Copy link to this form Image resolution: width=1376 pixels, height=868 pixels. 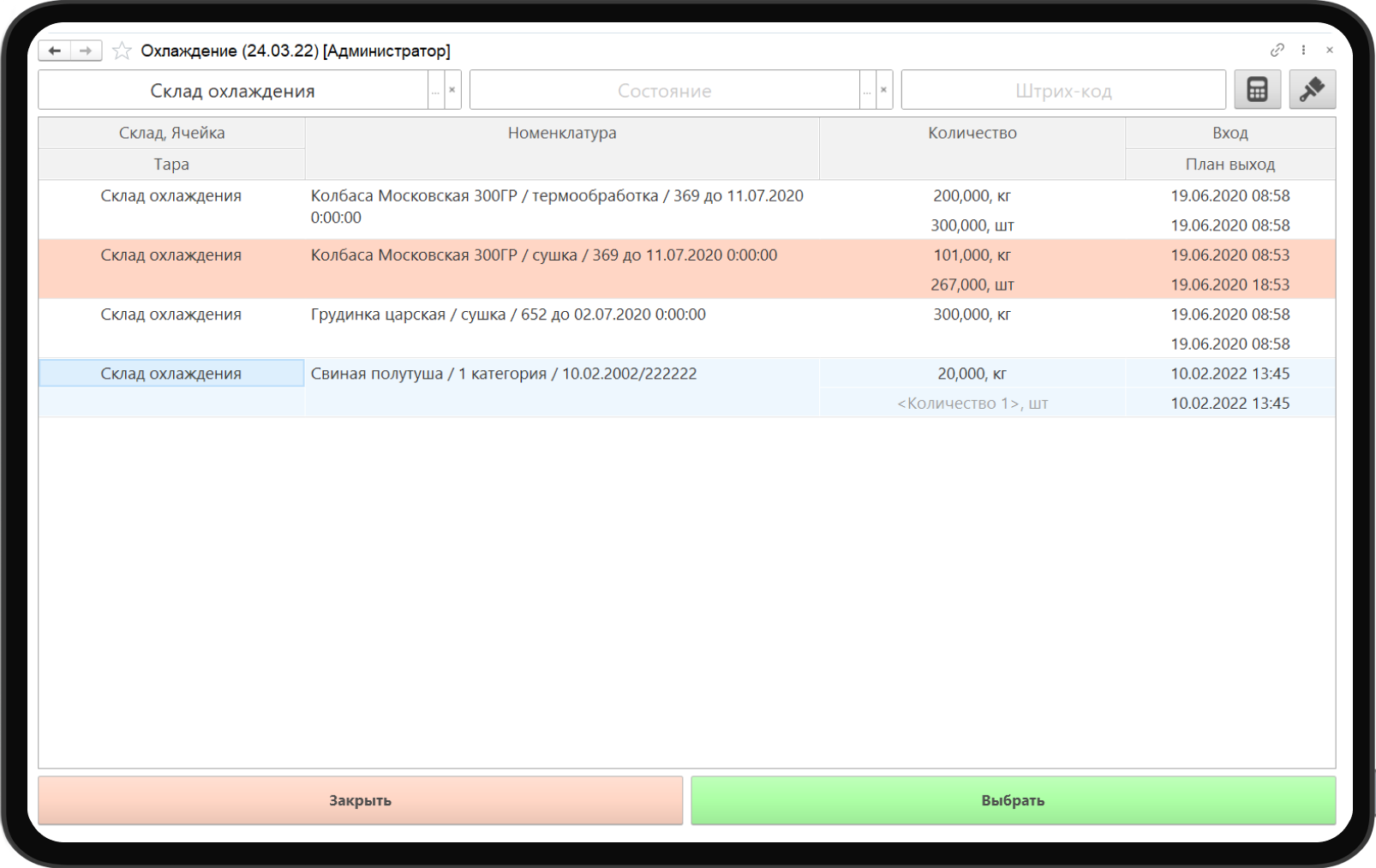[1277, 50]
